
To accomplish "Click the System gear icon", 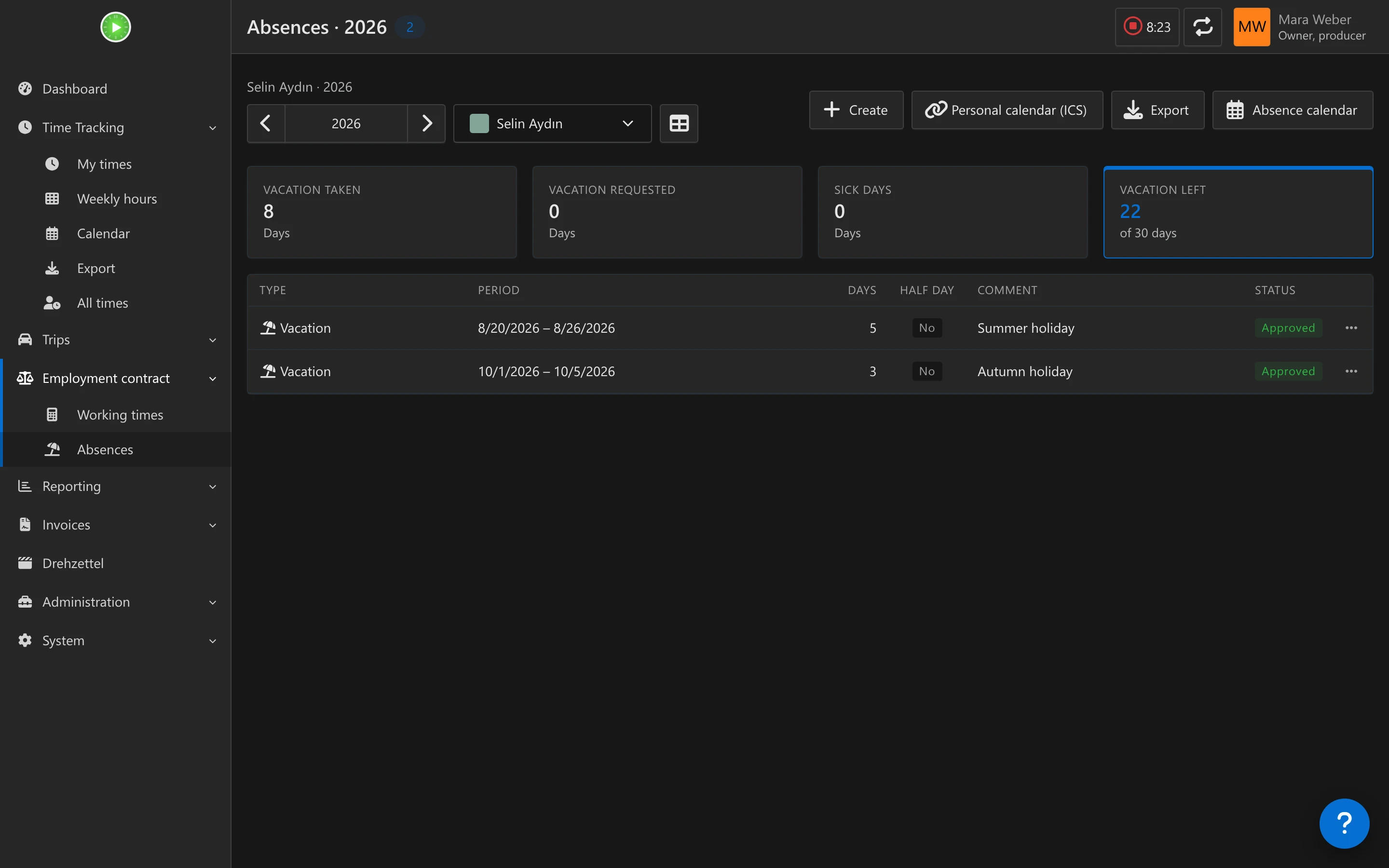I will [25, 640].
